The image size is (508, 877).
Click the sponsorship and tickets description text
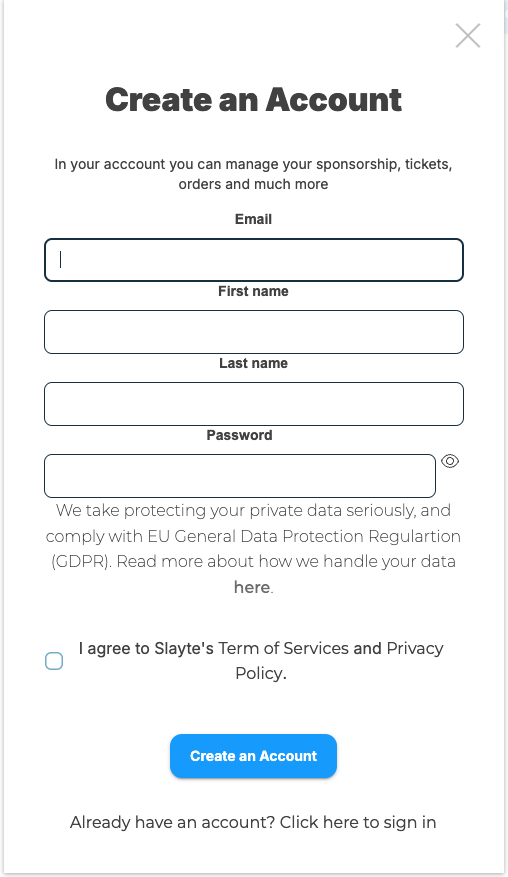tap(253, 175)
